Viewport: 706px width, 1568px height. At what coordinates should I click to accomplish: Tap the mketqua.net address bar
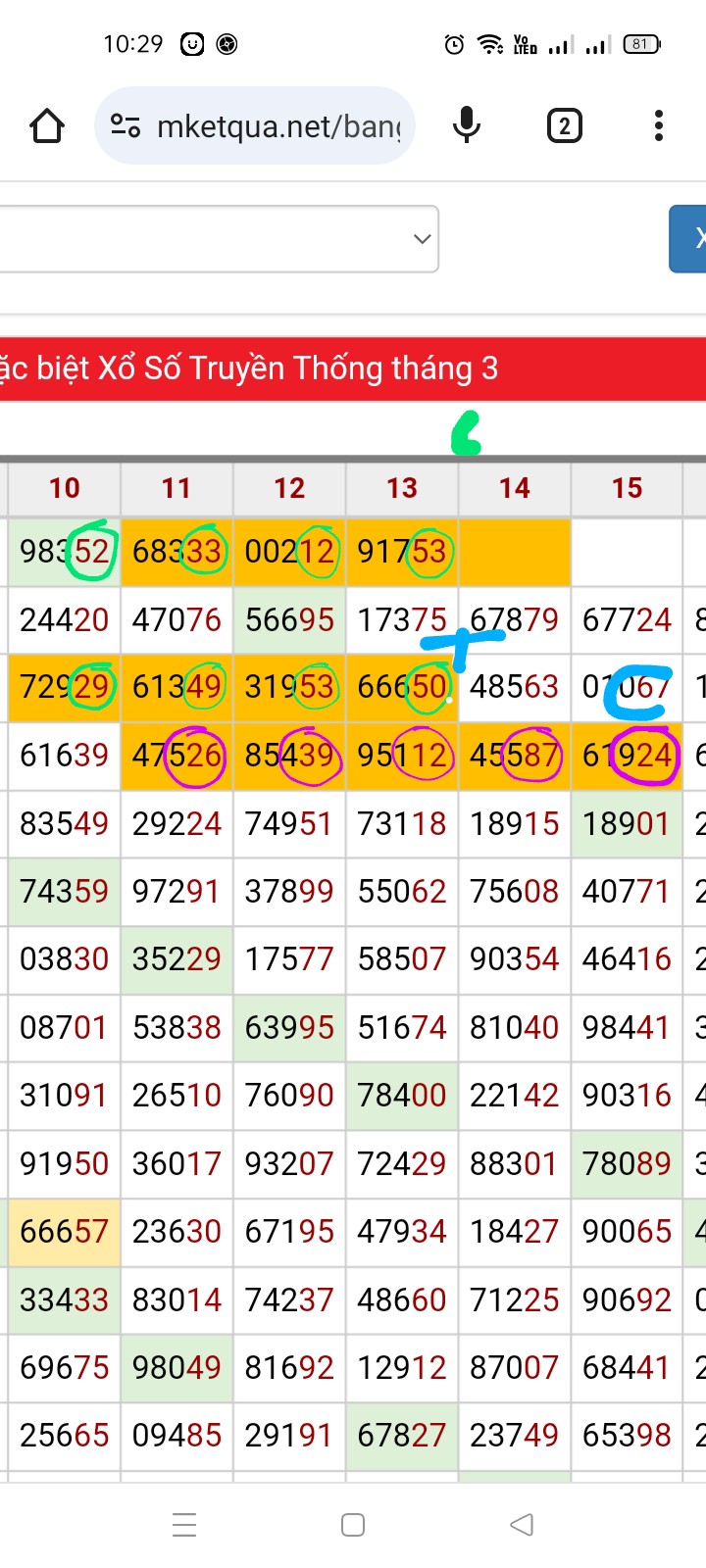(x=278, y=126)
